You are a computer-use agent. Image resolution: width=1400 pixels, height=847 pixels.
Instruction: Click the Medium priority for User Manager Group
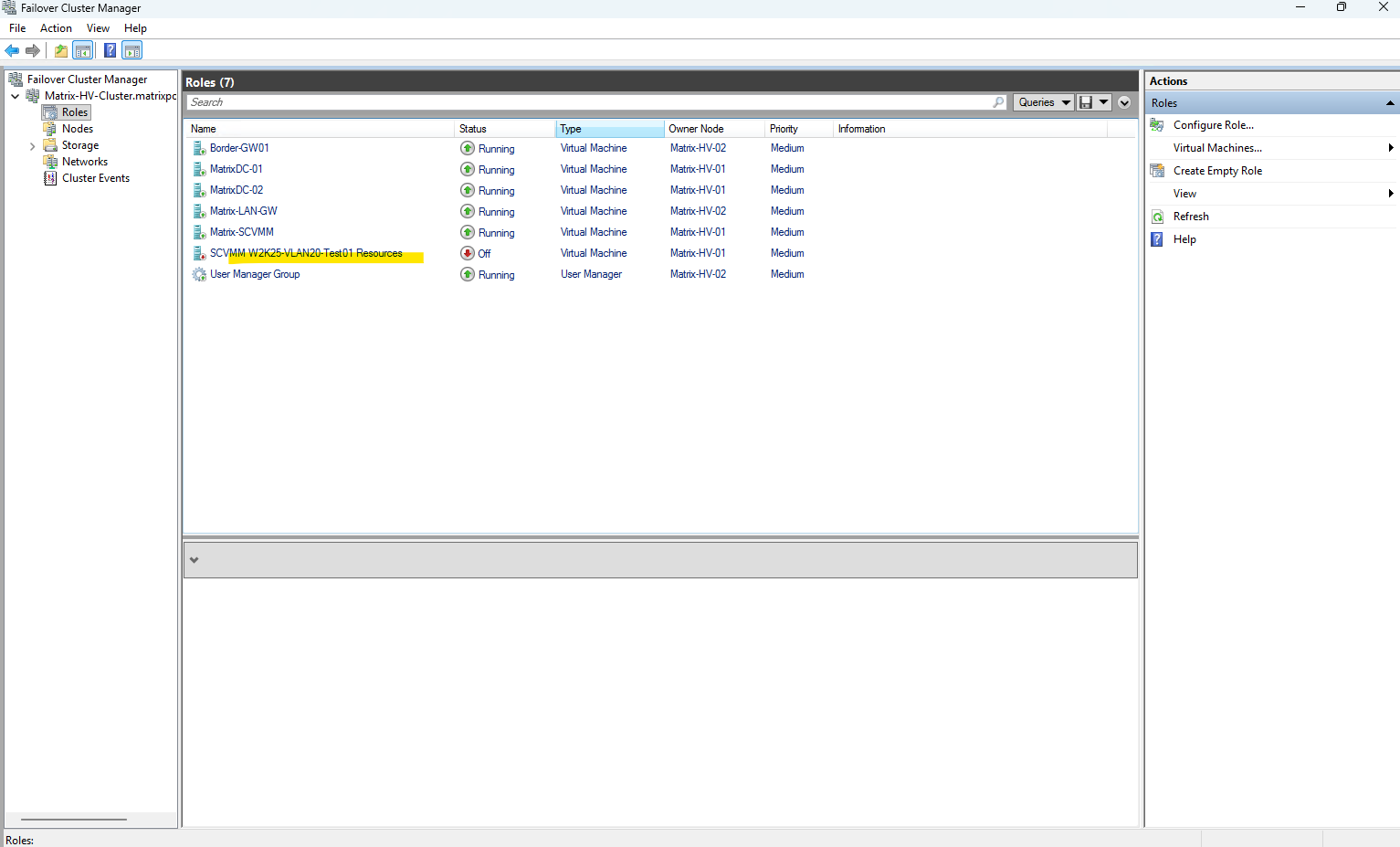[787, 274]
